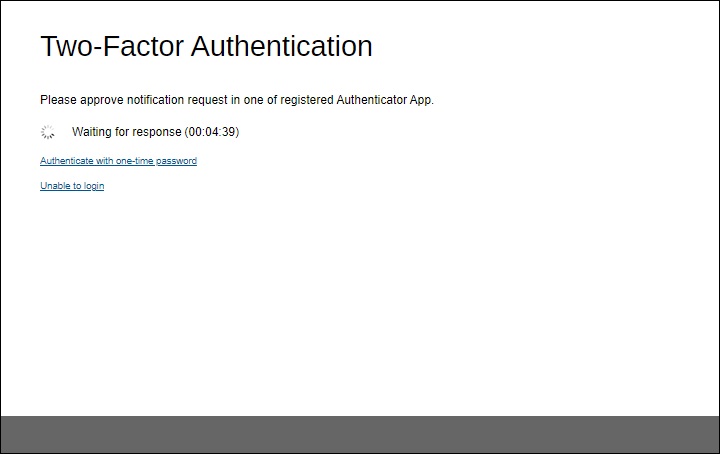This screenshot has height=454, width=720.
Task: Click the word "login" in the second link
Action: point(93,186)
